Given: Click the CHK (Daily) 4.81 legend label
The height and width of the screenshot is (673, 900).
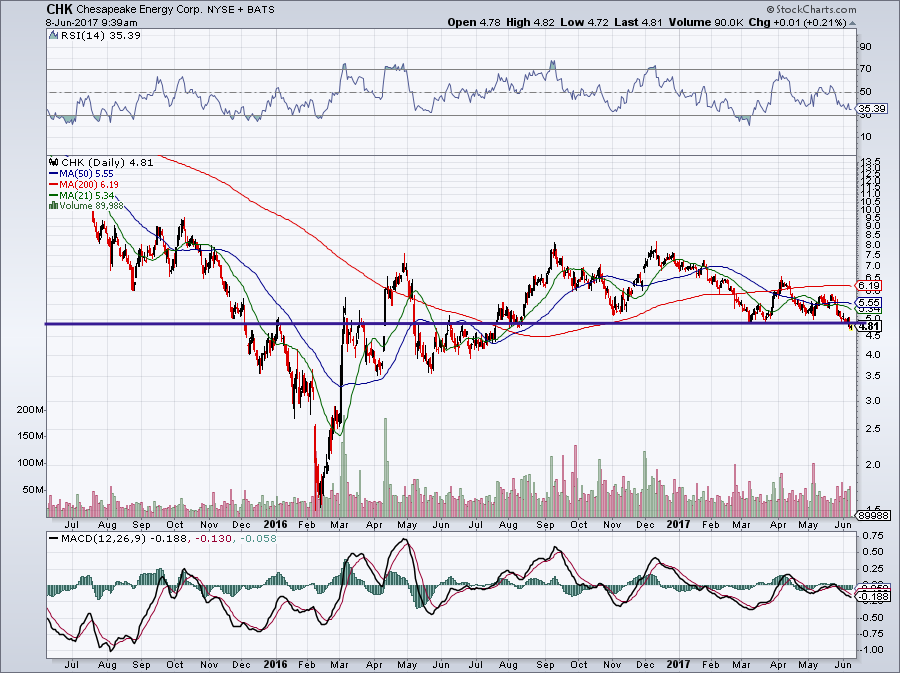Looking at the screenshot, I should tap(107, 162).
